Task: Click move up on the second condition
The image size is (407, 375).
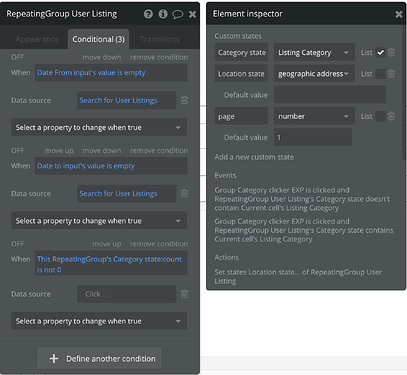Action: point(59,151)
